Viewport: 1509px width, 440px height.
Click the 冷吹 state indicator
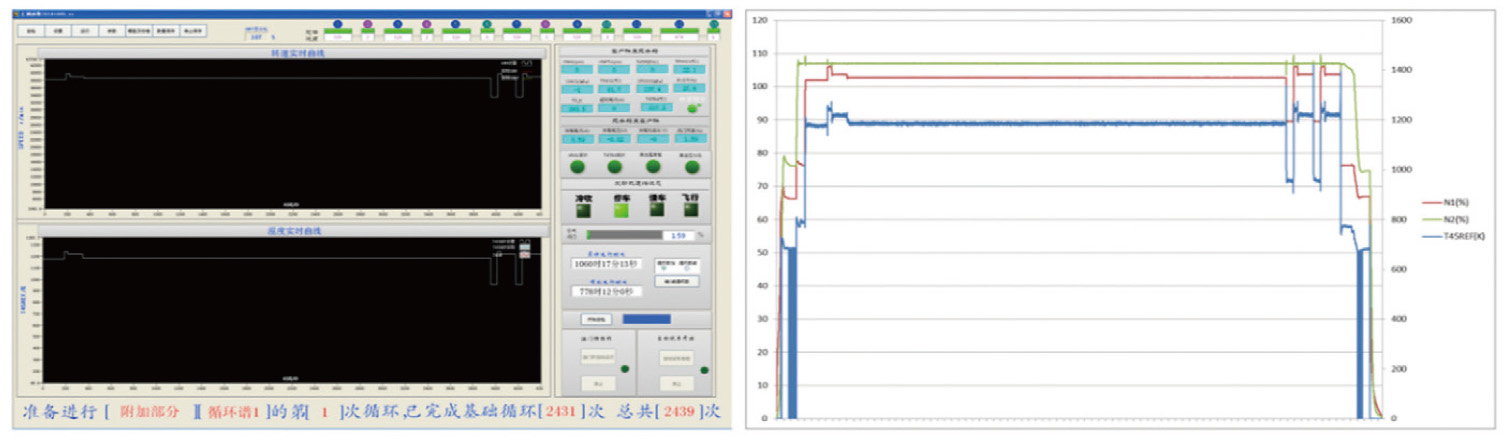point(583,211)
